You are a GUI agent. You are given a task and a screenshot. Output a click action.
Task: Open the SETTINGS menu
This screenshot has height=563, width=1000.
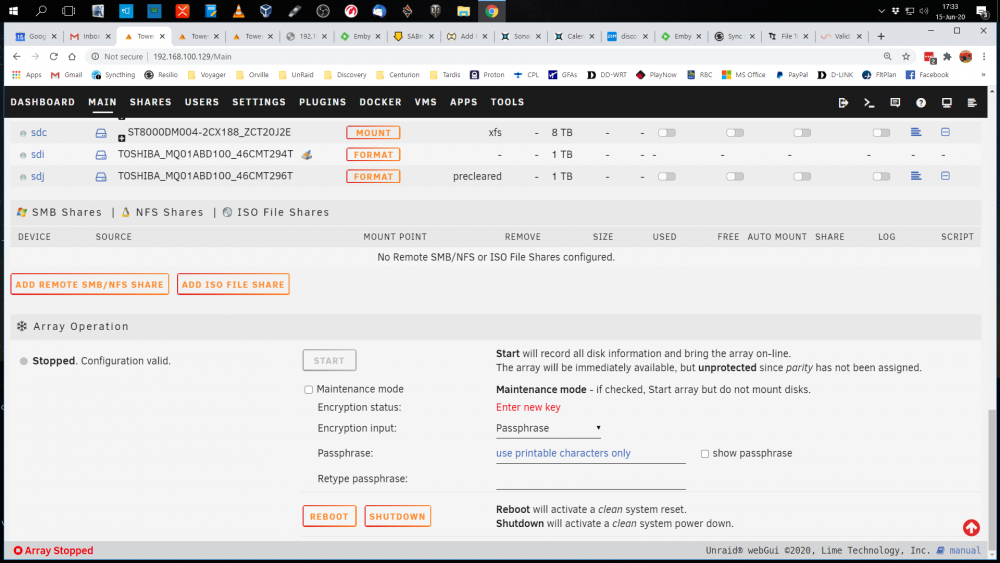point(259,102)
